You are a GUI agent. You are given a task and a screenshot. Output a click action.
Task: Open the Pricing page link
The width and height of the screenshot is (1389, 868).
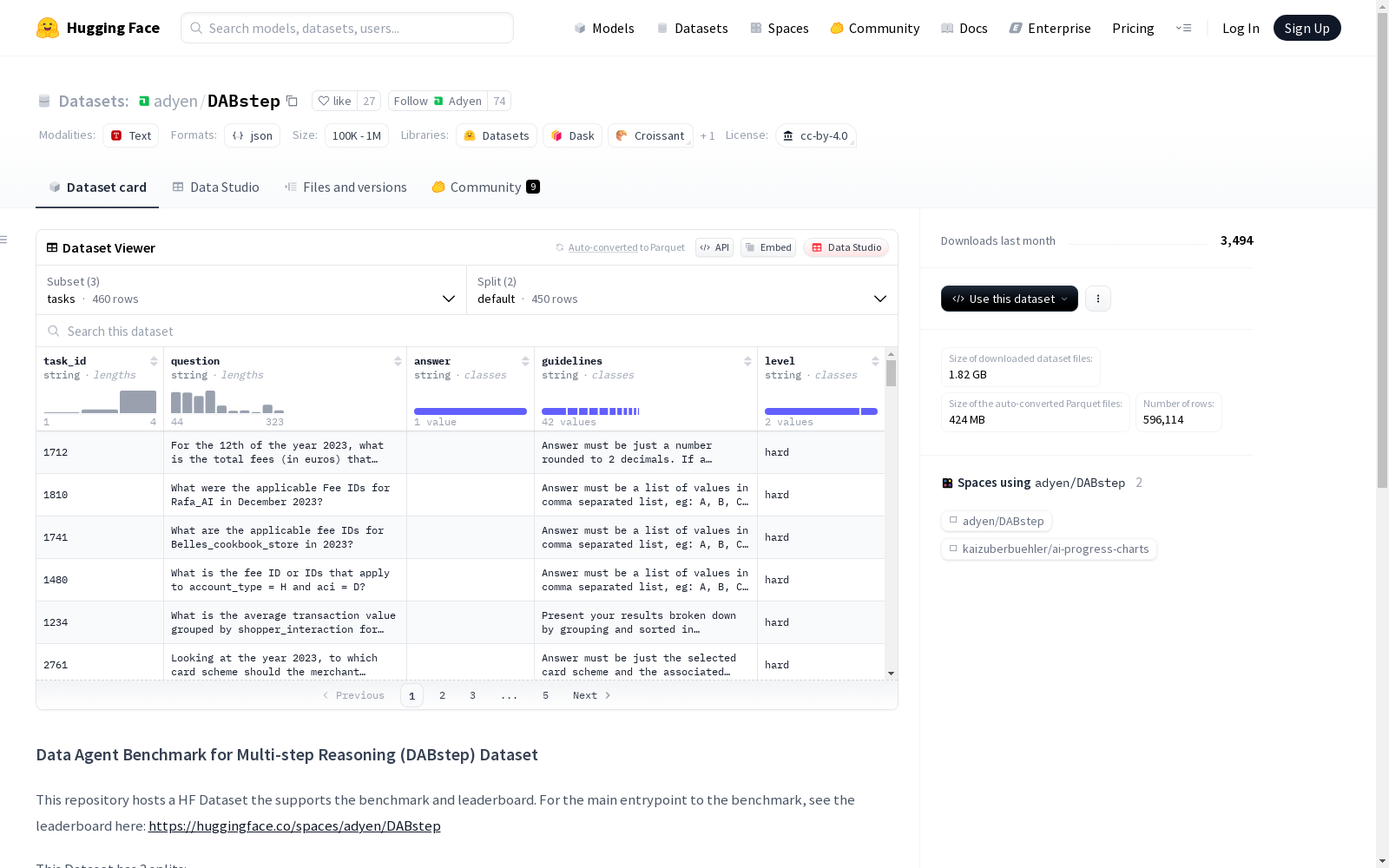(1133, 28)
